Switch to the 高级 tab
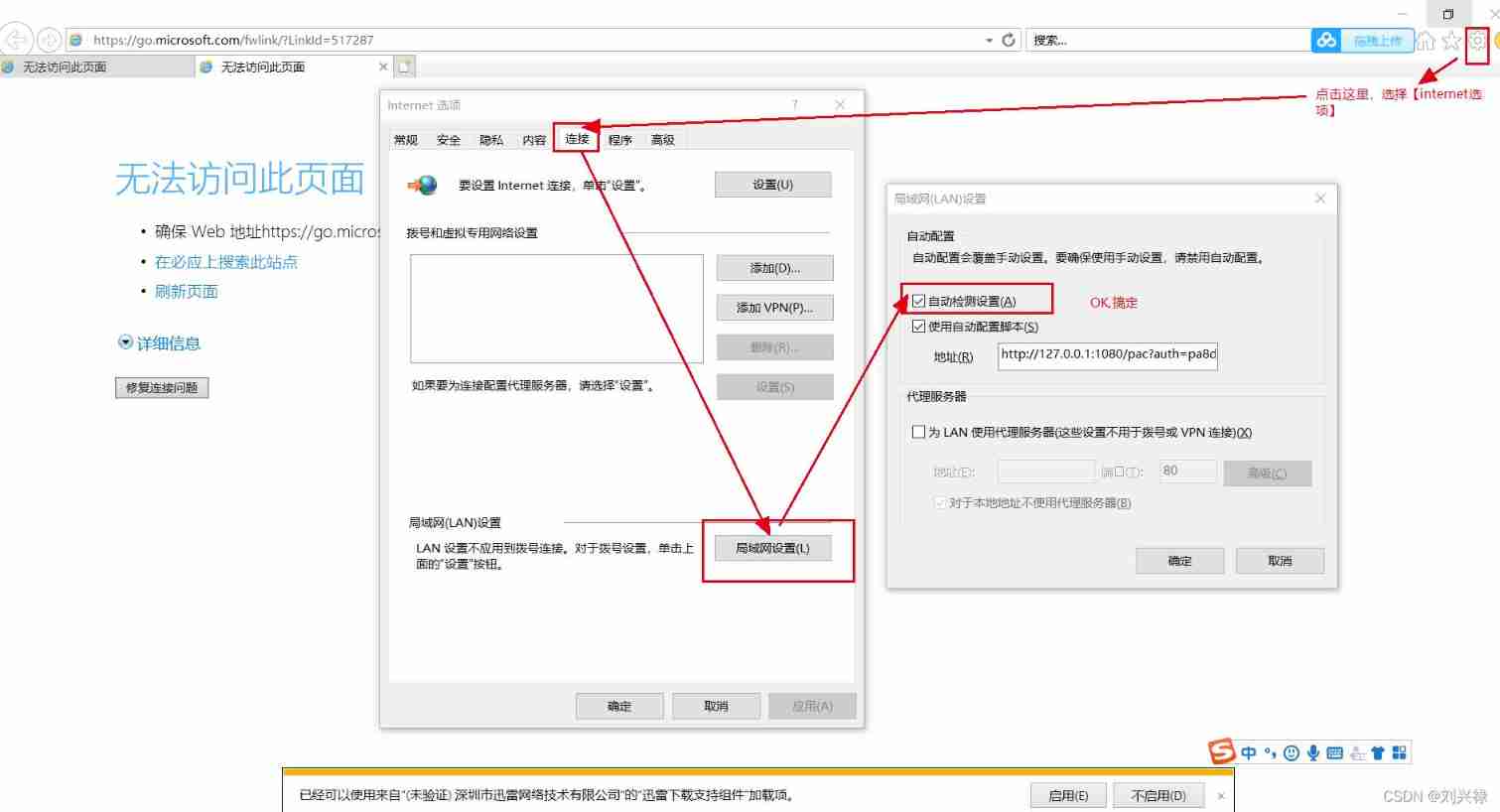Image resolution: width=1500 pixels, height=812 pixels. coord(662,139)
